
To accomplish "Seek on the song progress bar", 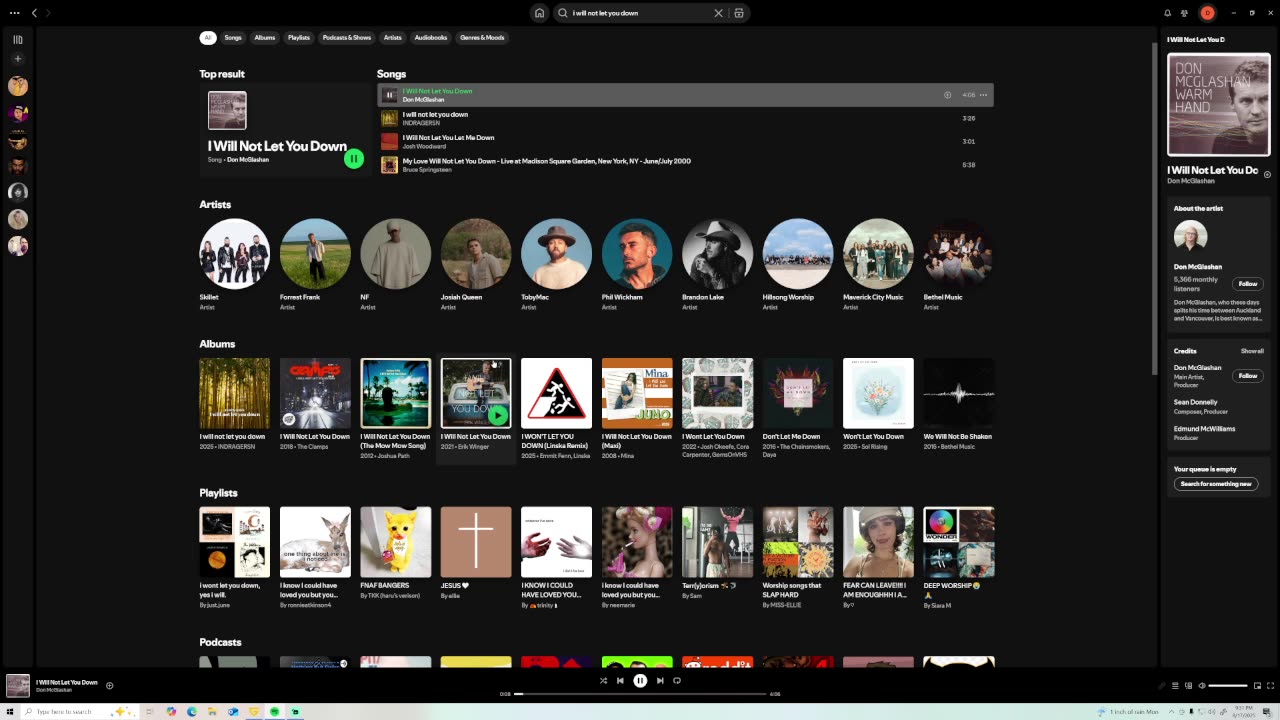I will pos(640,694).
